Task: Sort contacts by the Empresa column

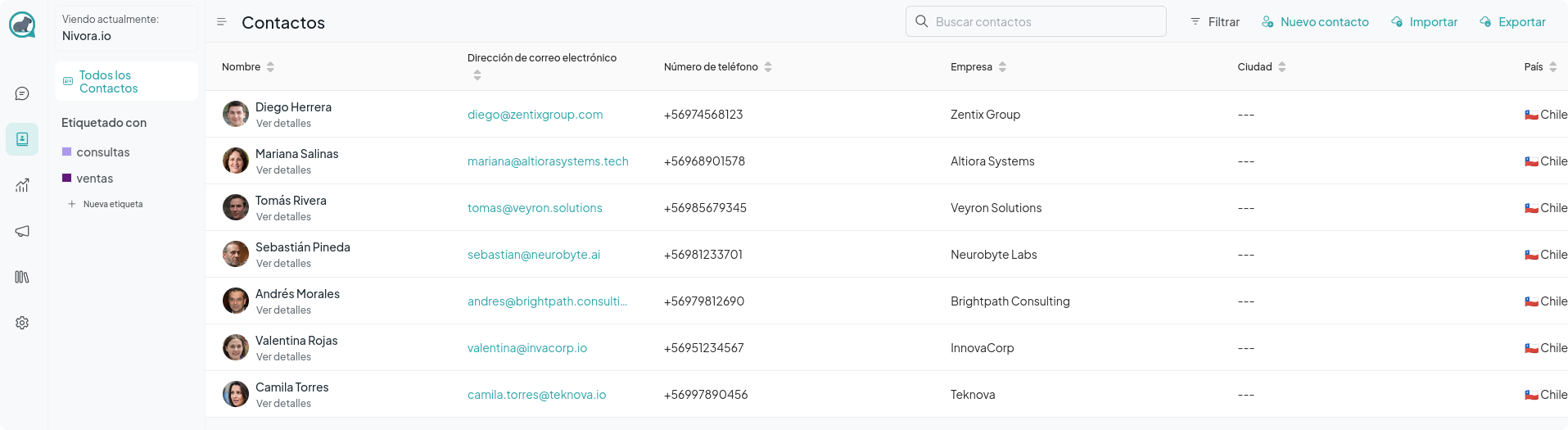Action: pyautogui.click(x=978, y=67)
